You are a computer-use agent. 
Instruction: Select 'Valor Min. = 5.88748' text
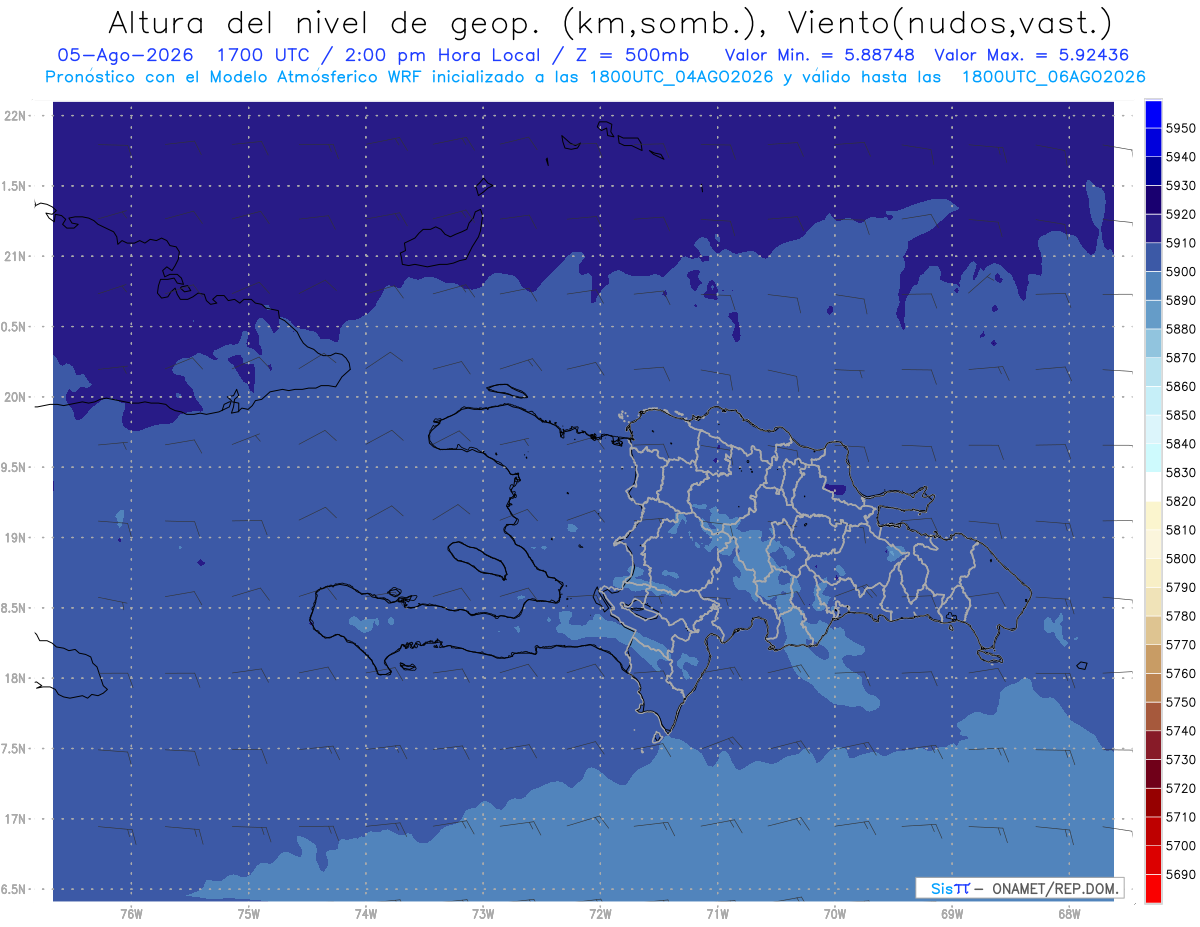click(x=821, y=55)
